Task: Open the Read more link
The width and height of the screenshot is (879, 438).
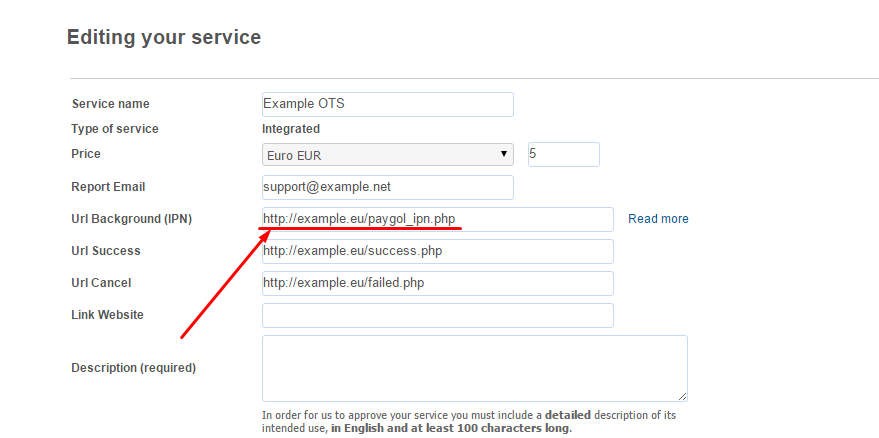Action: (658, 219)
